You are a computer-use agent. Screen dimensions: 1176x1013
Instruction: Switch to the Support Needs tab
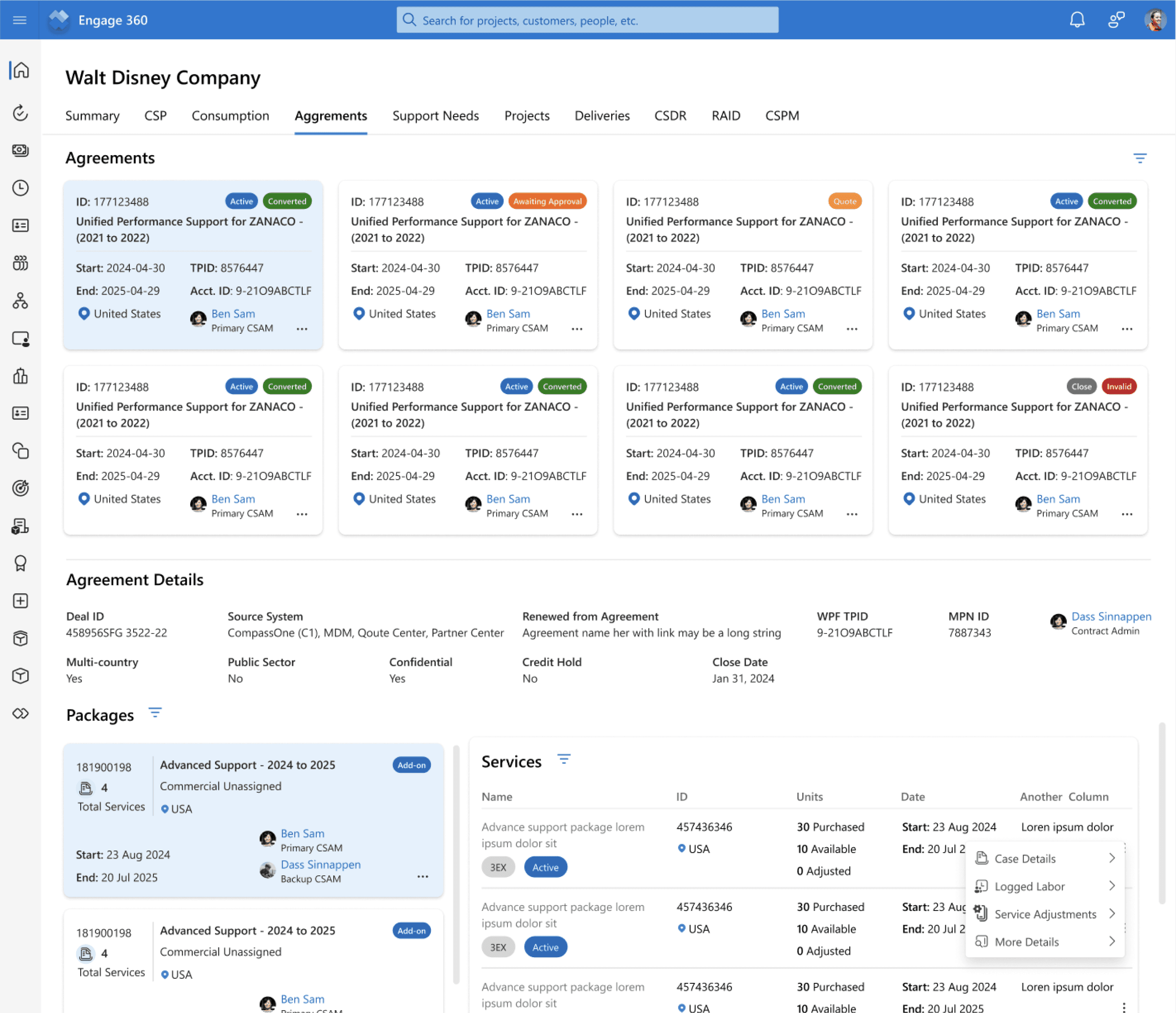(435, 116)
